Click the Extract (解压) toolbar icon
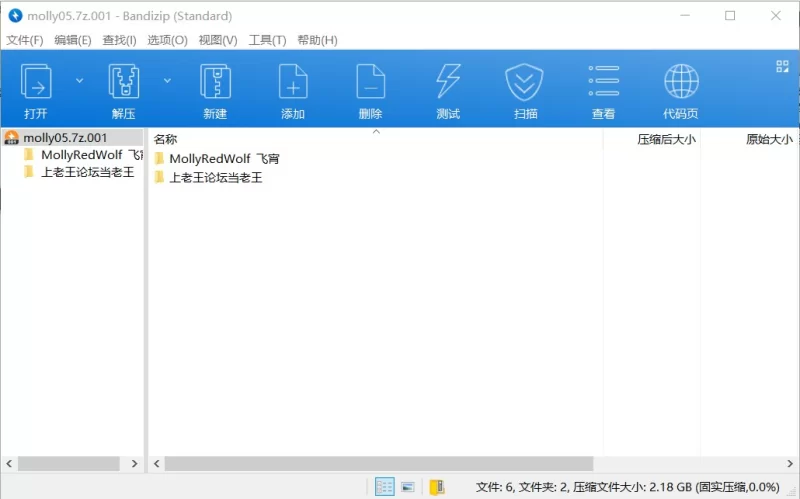 [x=123, y=82]
